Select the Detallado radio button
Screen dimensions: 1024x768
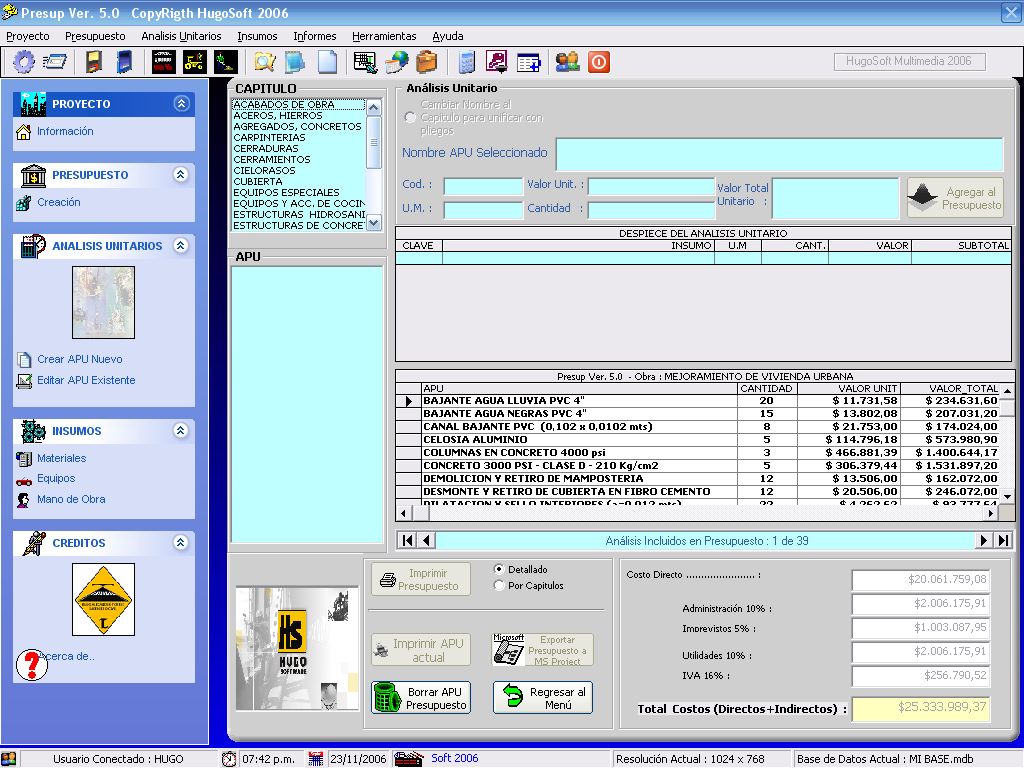coord(499,569)
